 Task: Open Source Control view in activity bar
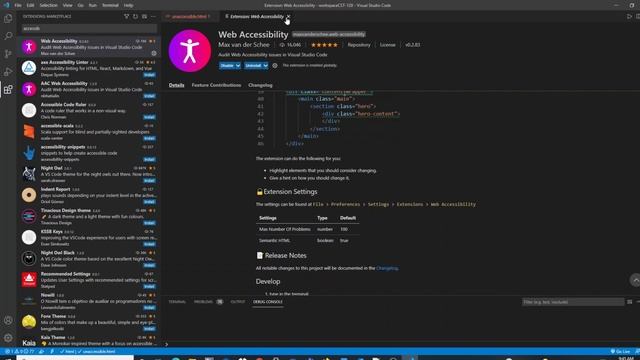(x=8, y=54)
